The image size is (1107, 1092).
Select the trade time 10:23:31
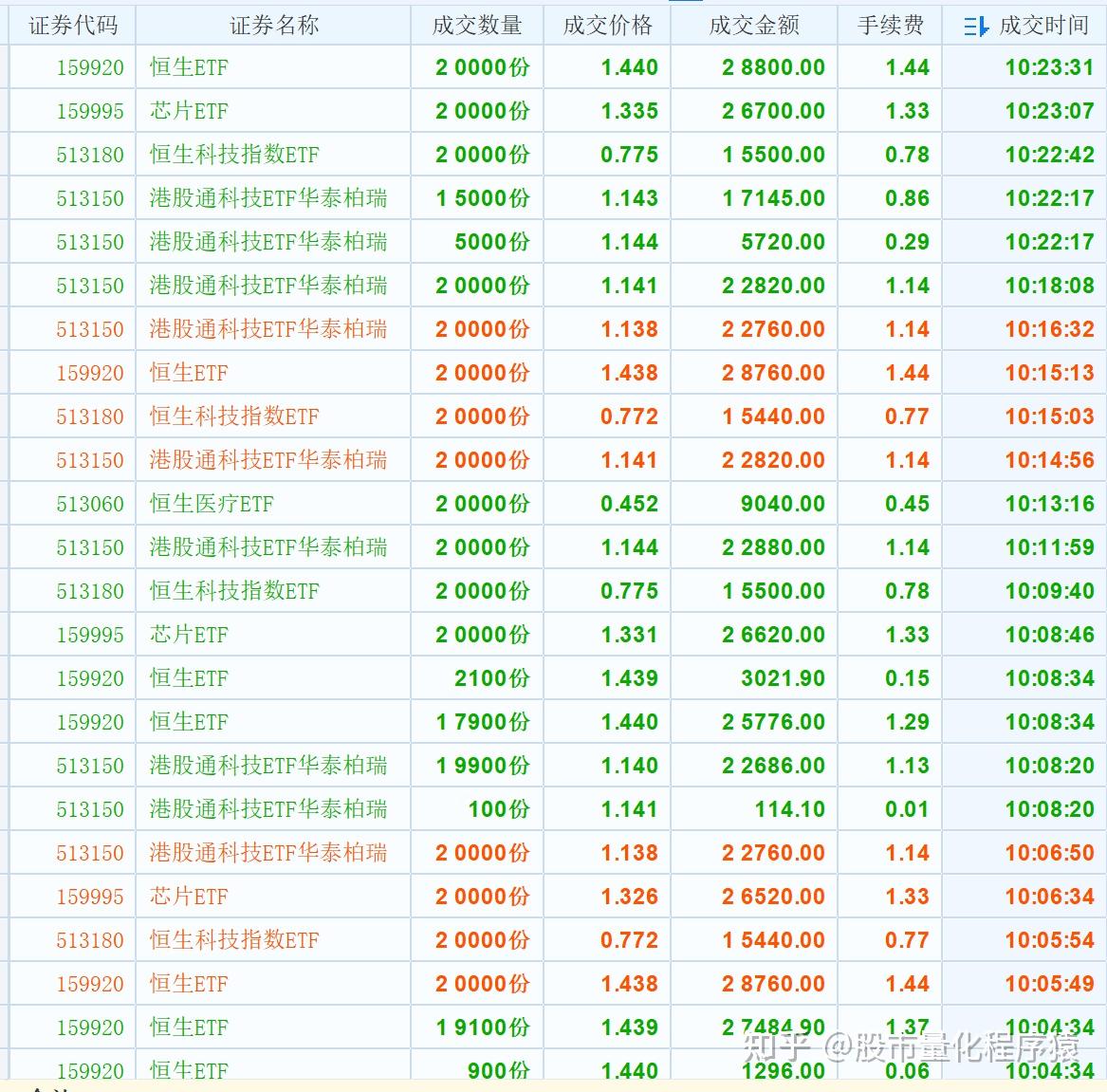point(1049,67)
